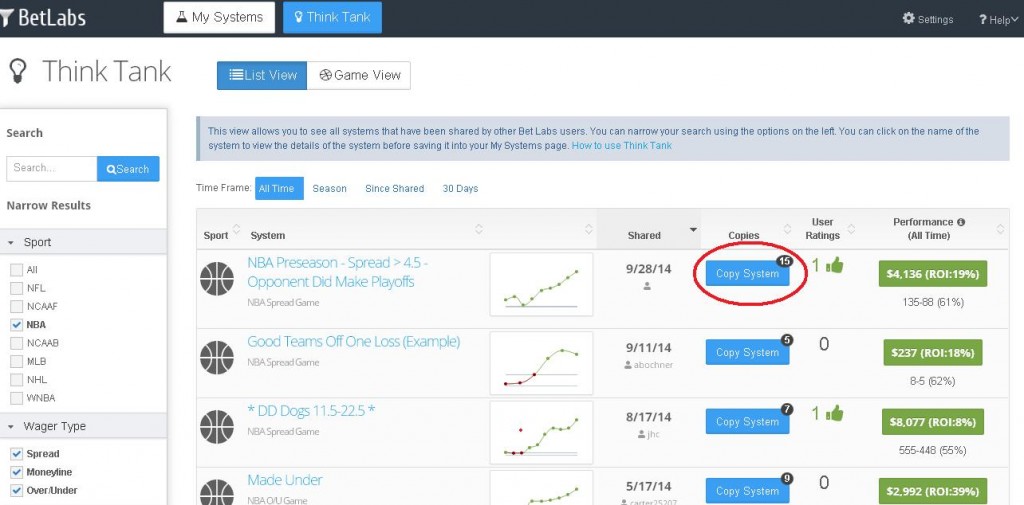Open Good Teams Off One Loss system

pyautogui.click(x=353, y=342)
